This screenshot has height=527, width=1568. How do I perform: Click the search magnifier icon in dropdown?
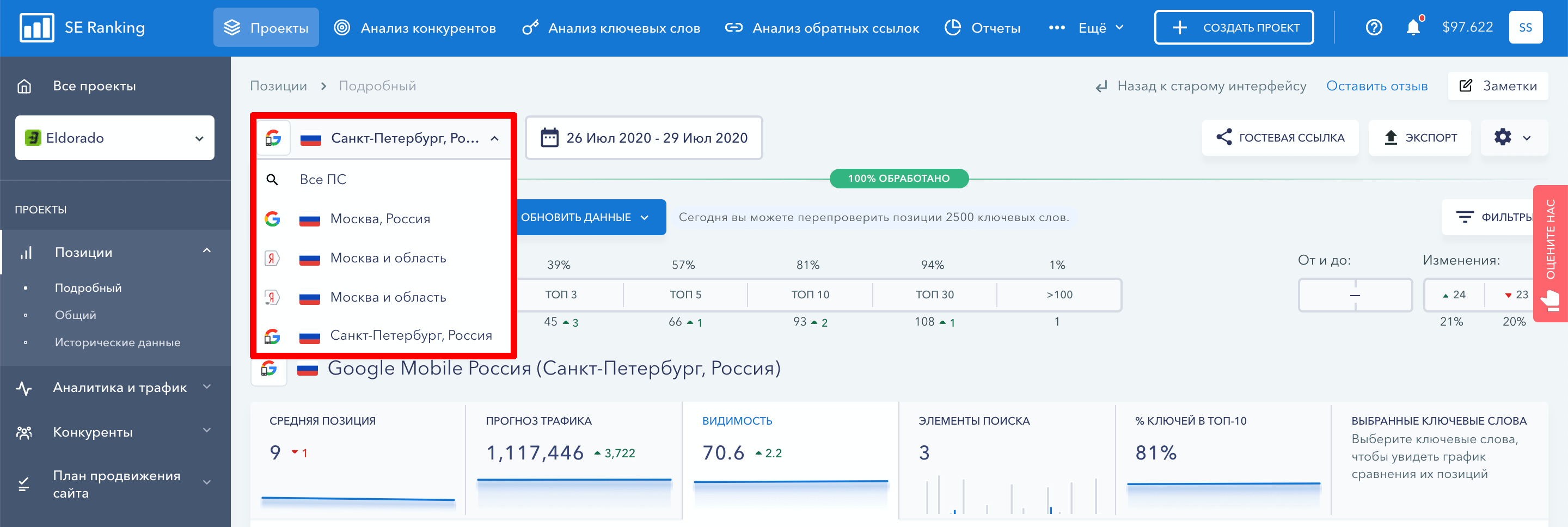click(x=272, y=180)
